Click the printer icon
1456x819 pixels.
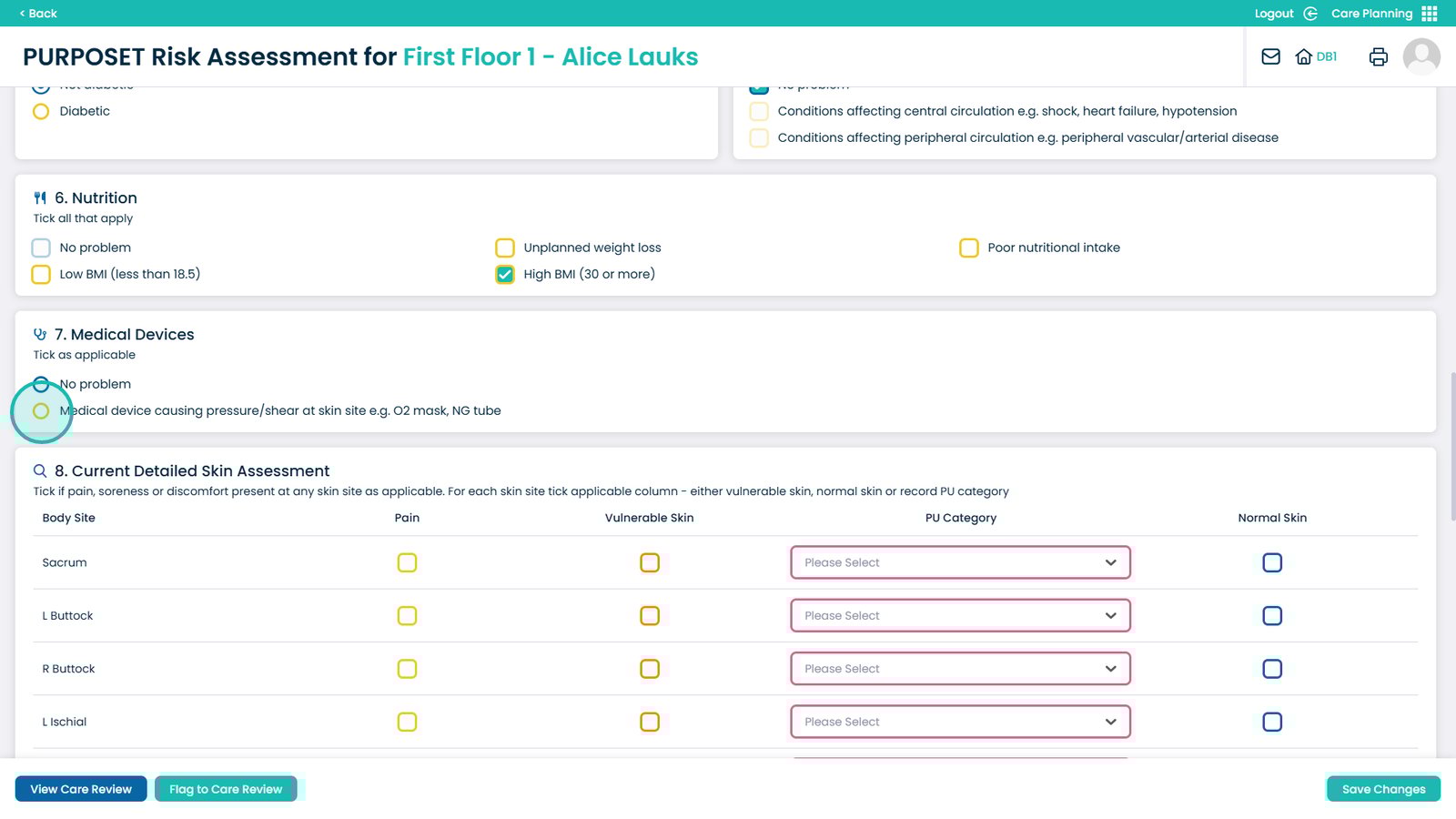point(1378,56)
